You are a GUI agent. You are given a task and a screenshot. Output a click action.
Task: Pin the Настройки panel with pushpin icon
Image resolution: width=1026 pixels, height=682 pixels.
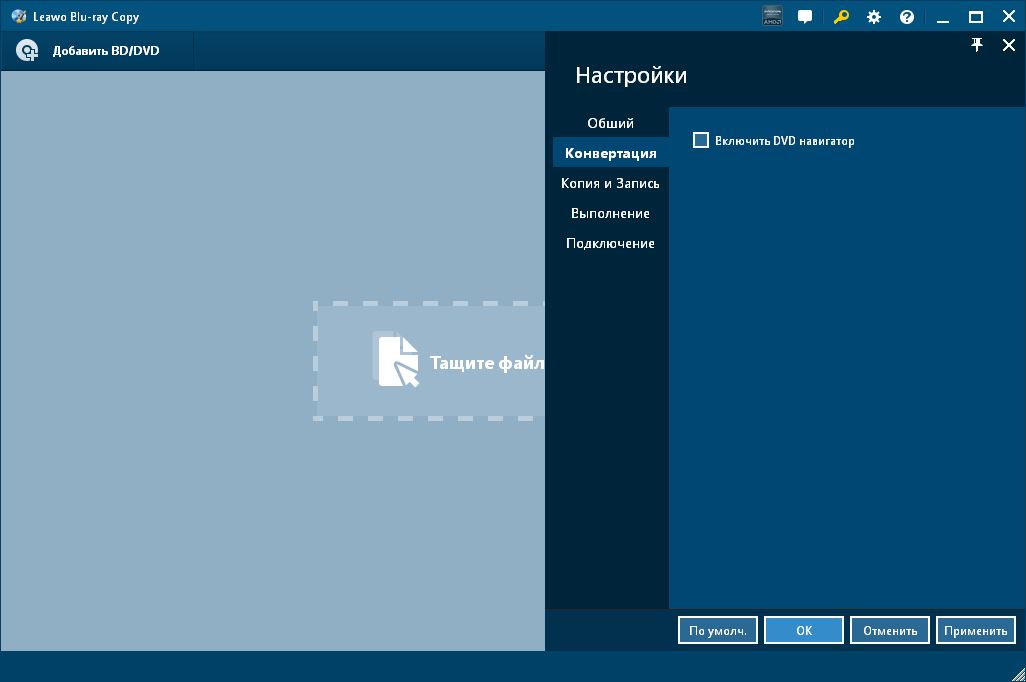pos(976,45)
